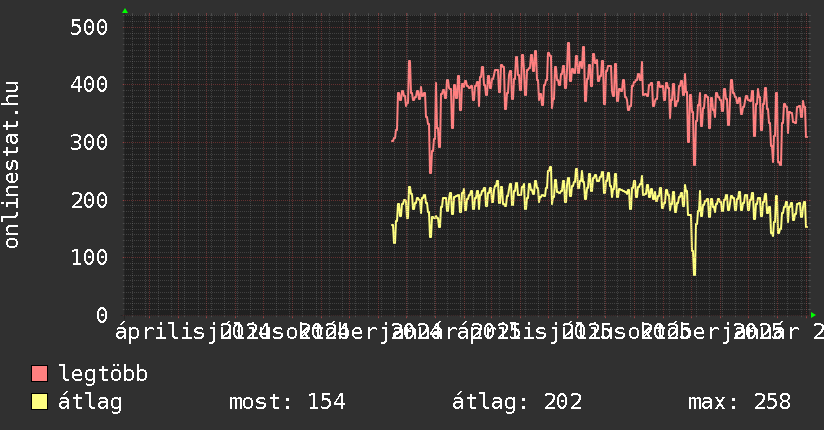This screenshot has width=824, height=430.
Task: Click the 500 y-axis label
Action: pyautogui.click(x=89, y=27)
